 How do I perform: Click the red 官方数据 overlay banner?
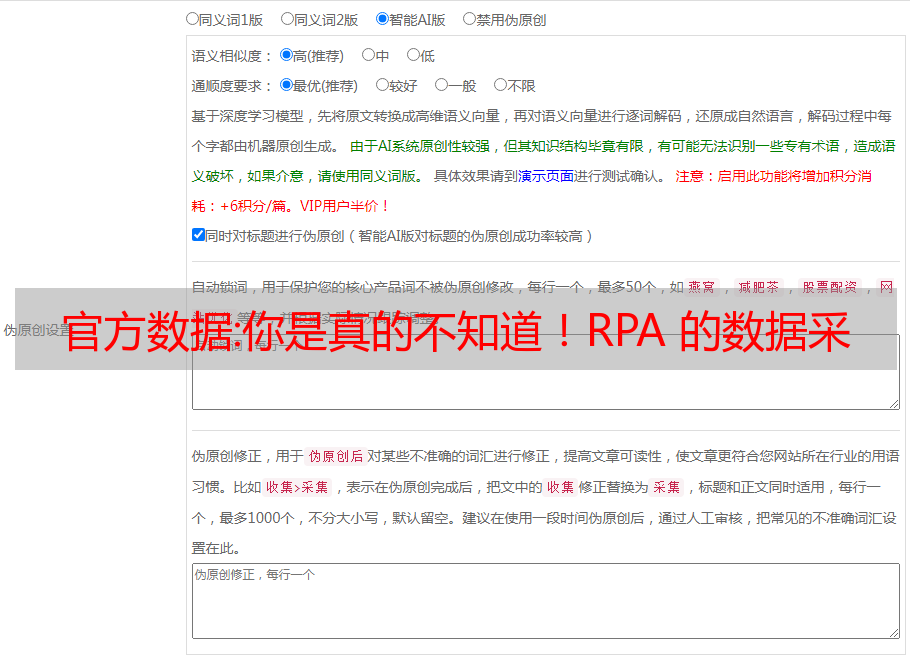coord(456,330)
